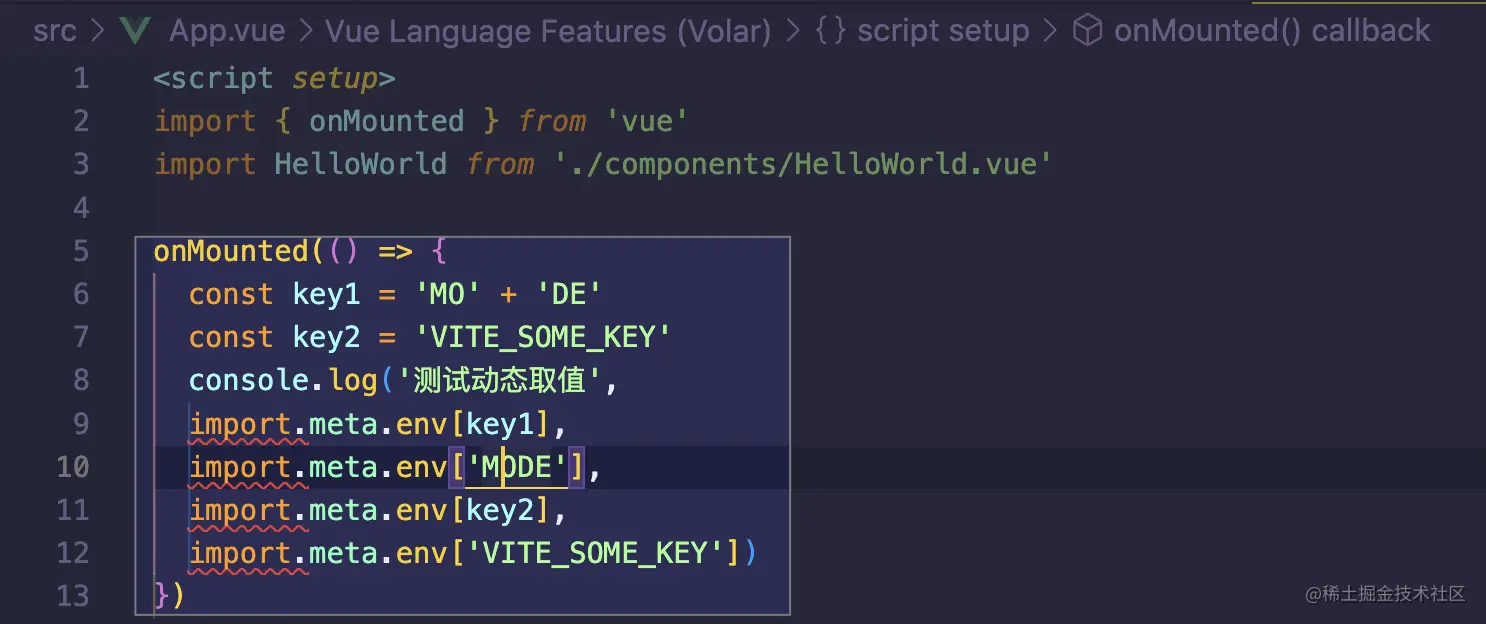
Task: Expand the script setup breadcrumb segment
Action: pyautogui.click(x=943, y=32)
